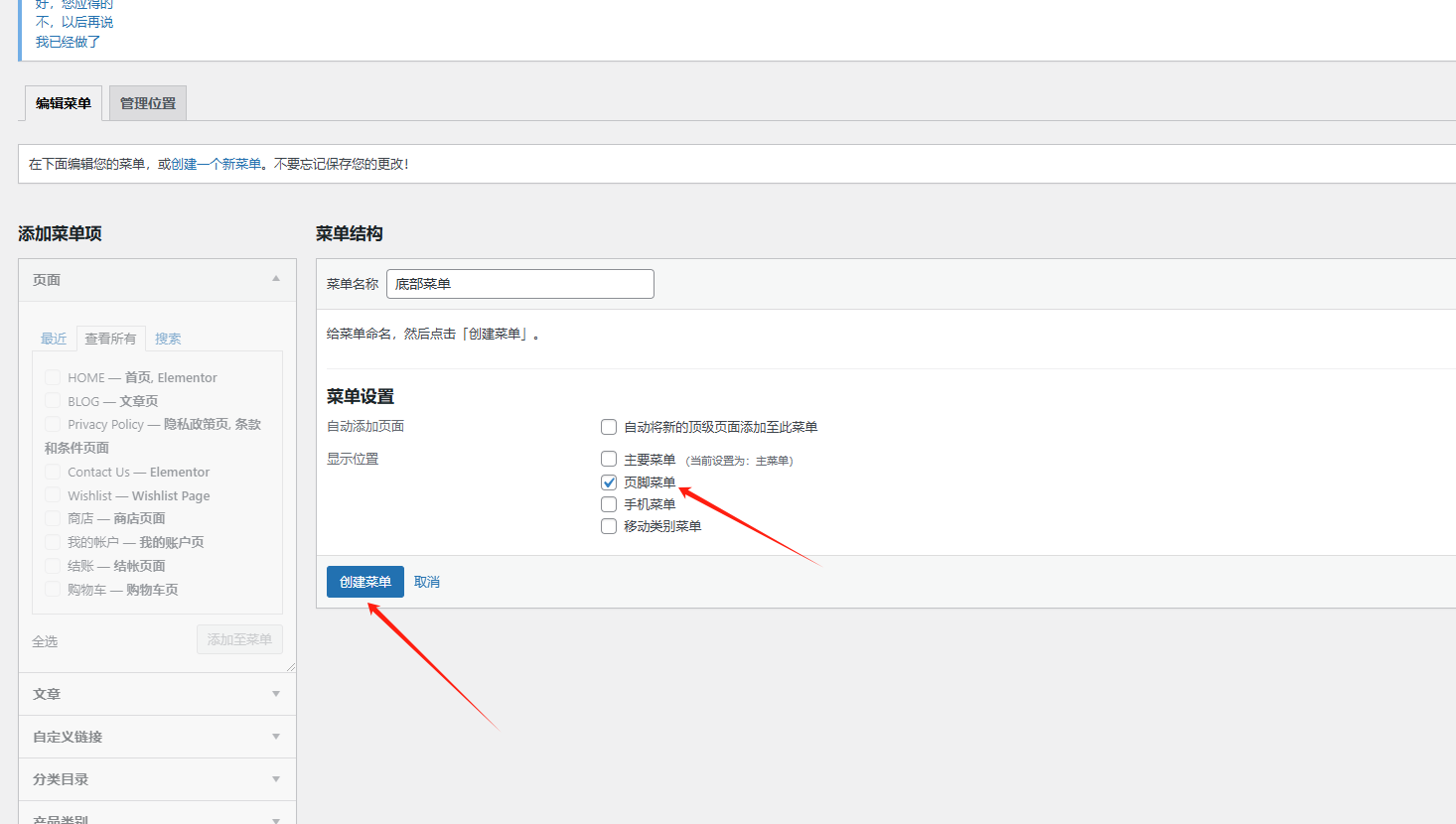This screenshot has height=824, width=1456.
Task: Expand the 文章 section
Action: (x=157, y=693)
